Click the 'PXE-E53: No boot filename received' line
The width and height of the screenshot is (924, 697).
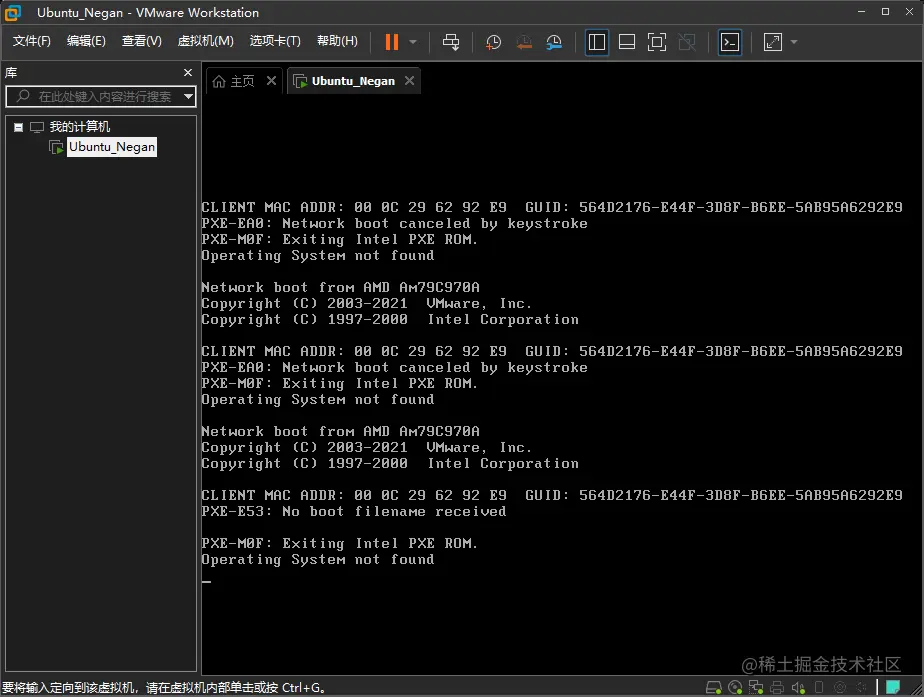tap(354, 511)
